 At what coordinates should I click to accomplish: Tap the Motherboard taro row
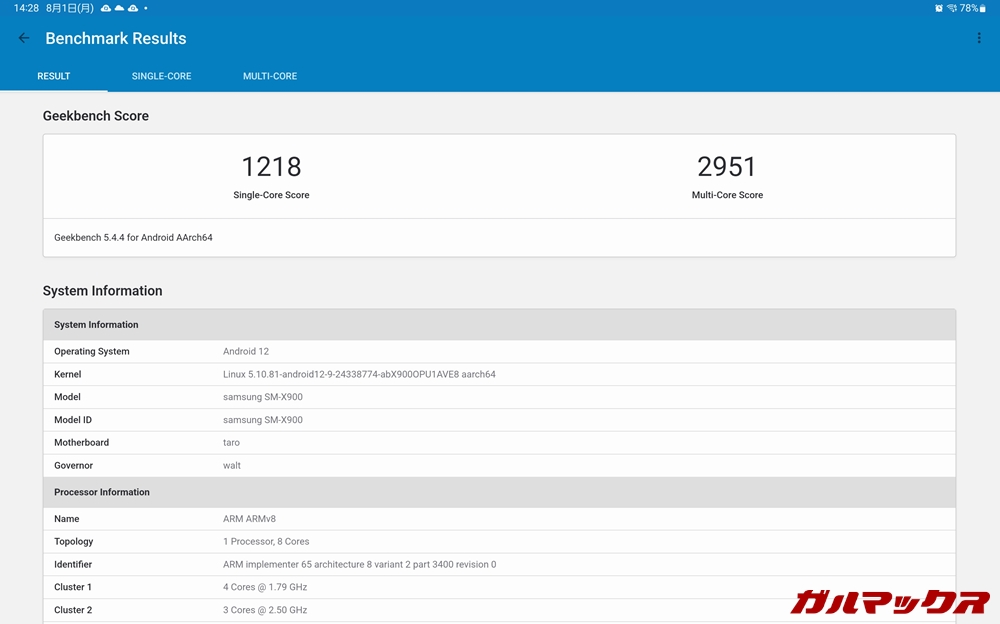[498, 443]
